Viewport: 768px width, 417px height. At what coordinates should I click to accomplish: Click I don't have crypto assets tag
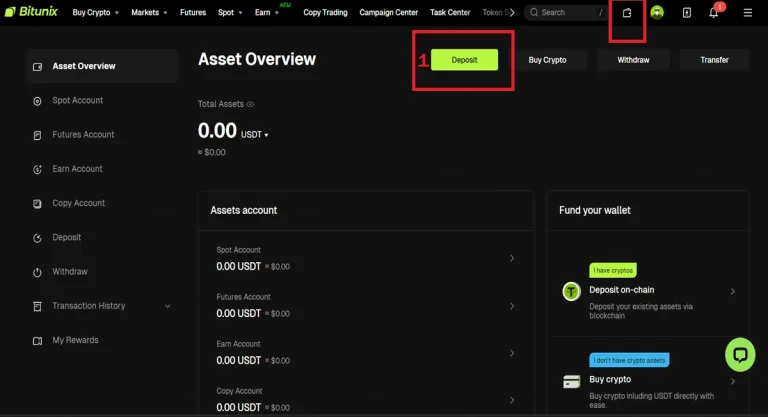pyautogui.click(x=629, y=360)
